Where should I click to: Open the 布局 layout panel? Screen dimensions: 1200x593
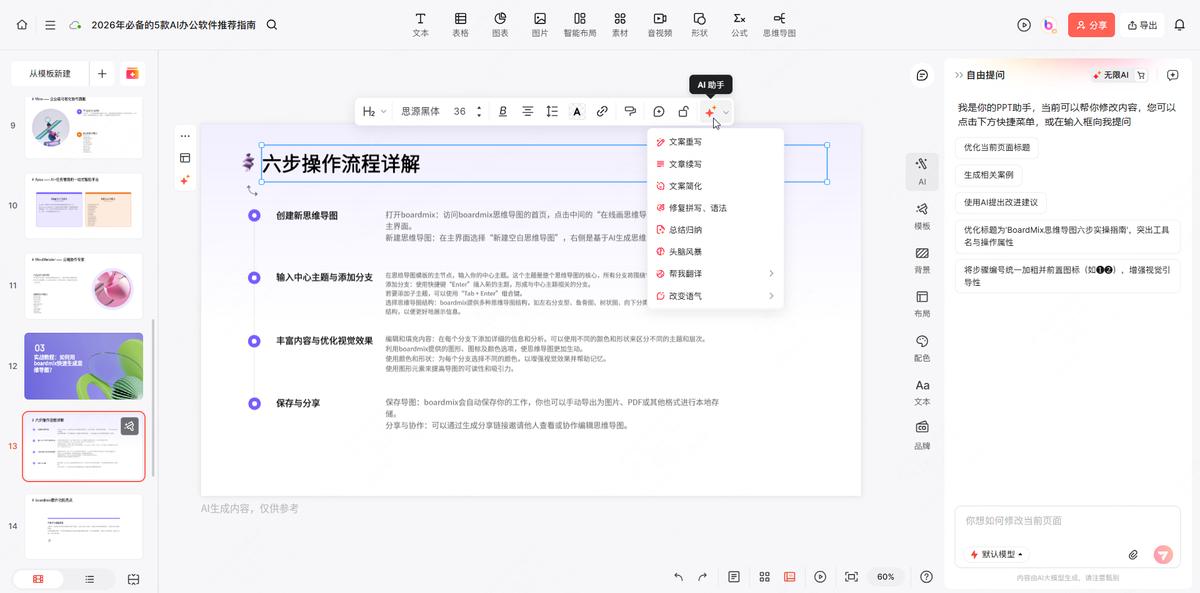point(922,304)
